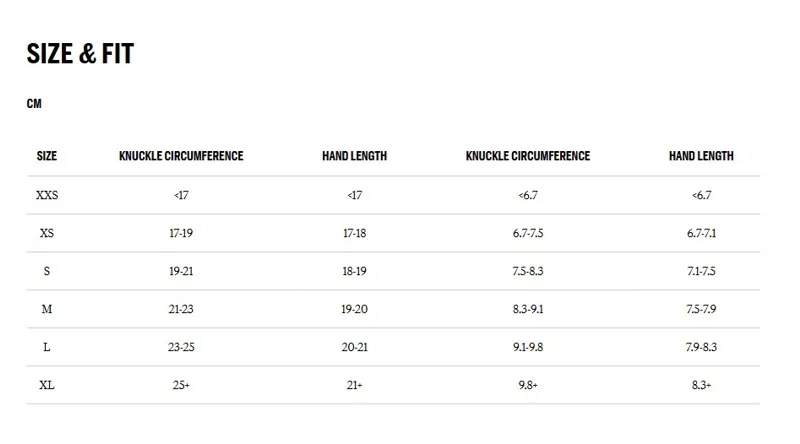This screenshot has width=800, height=444.
Task: Select the CM unit tab
Action: 34,104
